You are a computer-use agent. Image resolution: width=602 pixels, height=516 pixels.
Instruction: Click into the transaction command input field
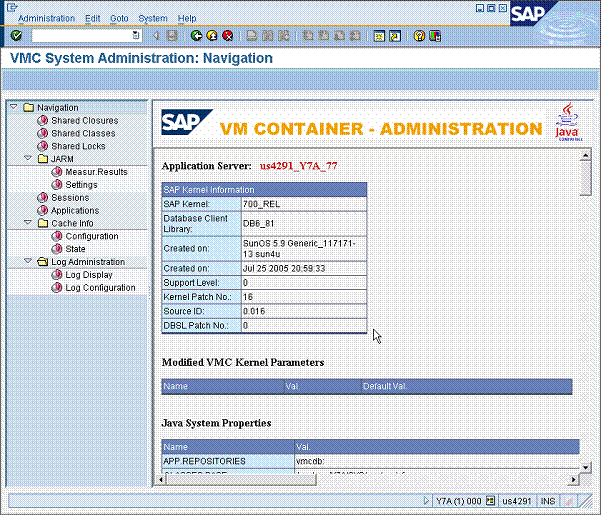80,36
